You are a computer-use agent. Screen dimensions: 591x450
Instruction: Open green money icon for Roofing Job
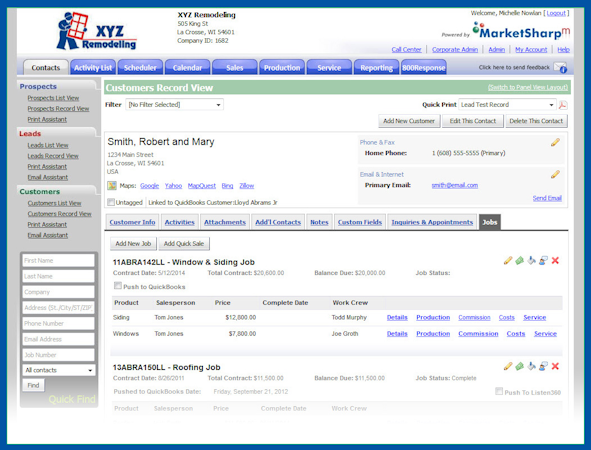[519, 366]
